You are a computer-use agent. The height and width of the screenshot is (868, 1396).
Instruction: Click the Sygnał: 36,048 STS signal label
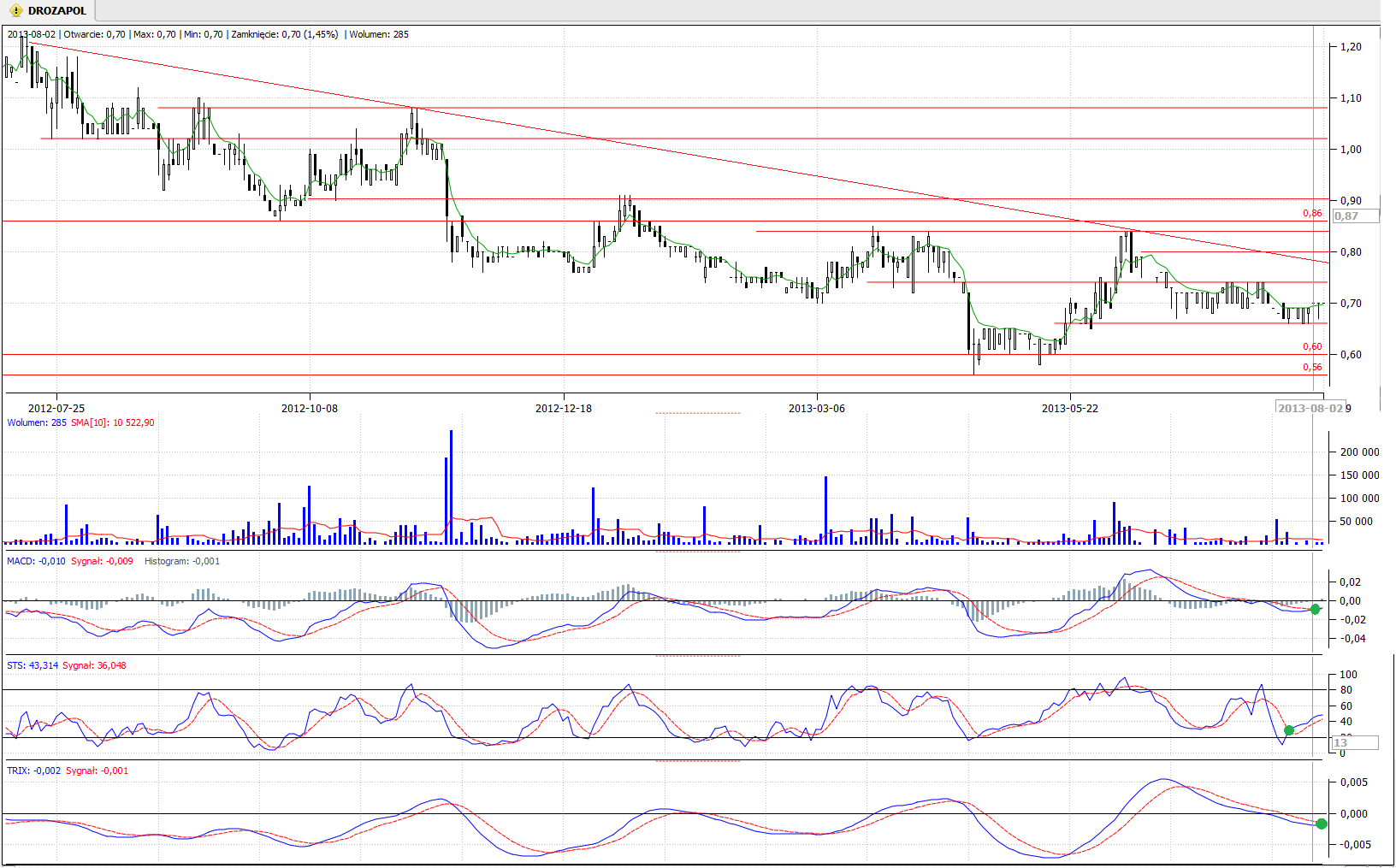[95, 665]
